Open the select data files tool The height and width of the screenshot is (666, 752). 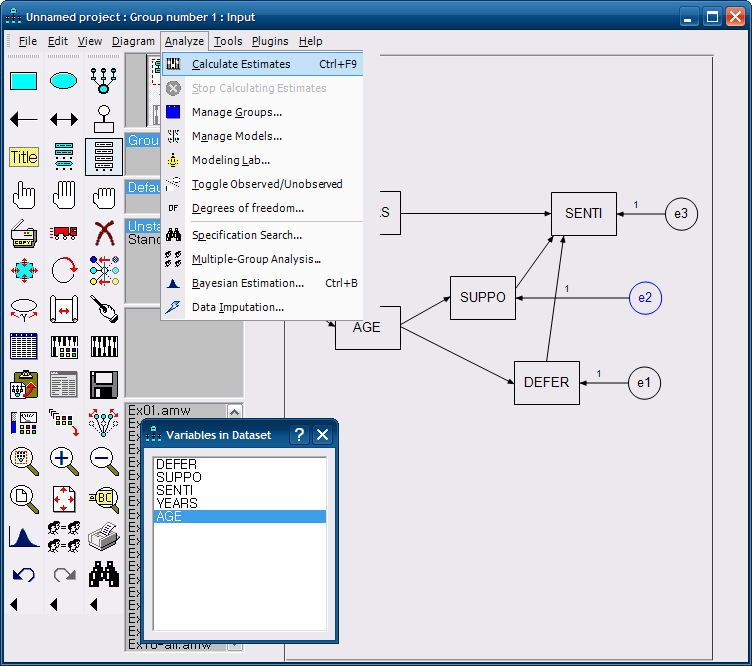pos(24,347)
